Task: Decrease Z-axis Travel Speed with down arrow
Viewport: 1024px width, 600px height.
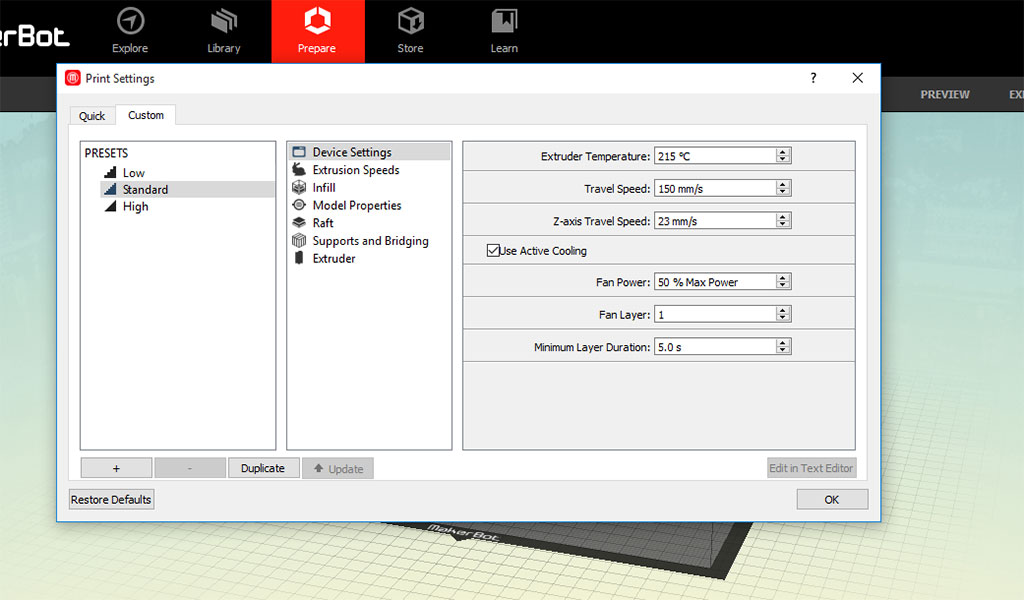Action: [x=782, y=225]
